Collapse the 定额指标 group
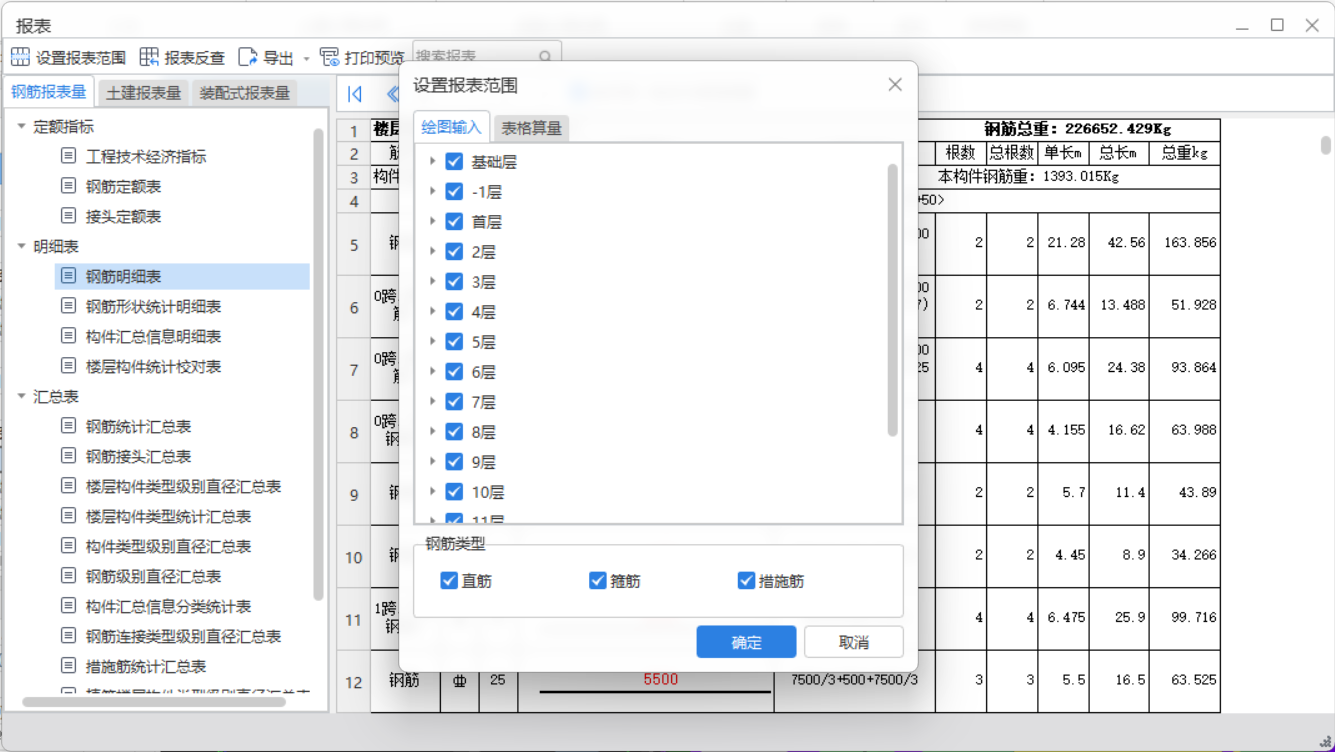This screenshot has width=1335, height=752. [21, 126]
